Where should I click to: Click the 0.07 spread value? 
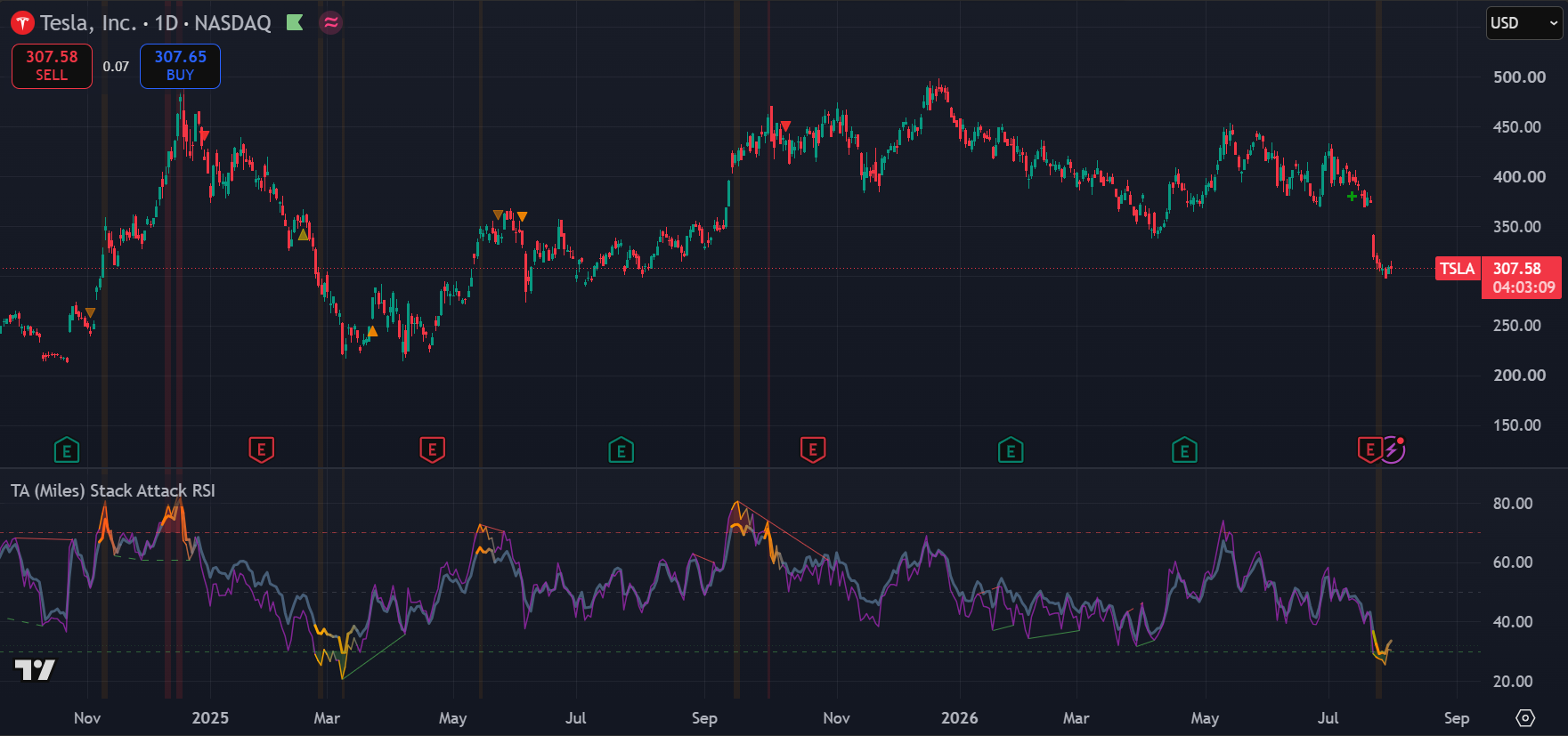116,67
